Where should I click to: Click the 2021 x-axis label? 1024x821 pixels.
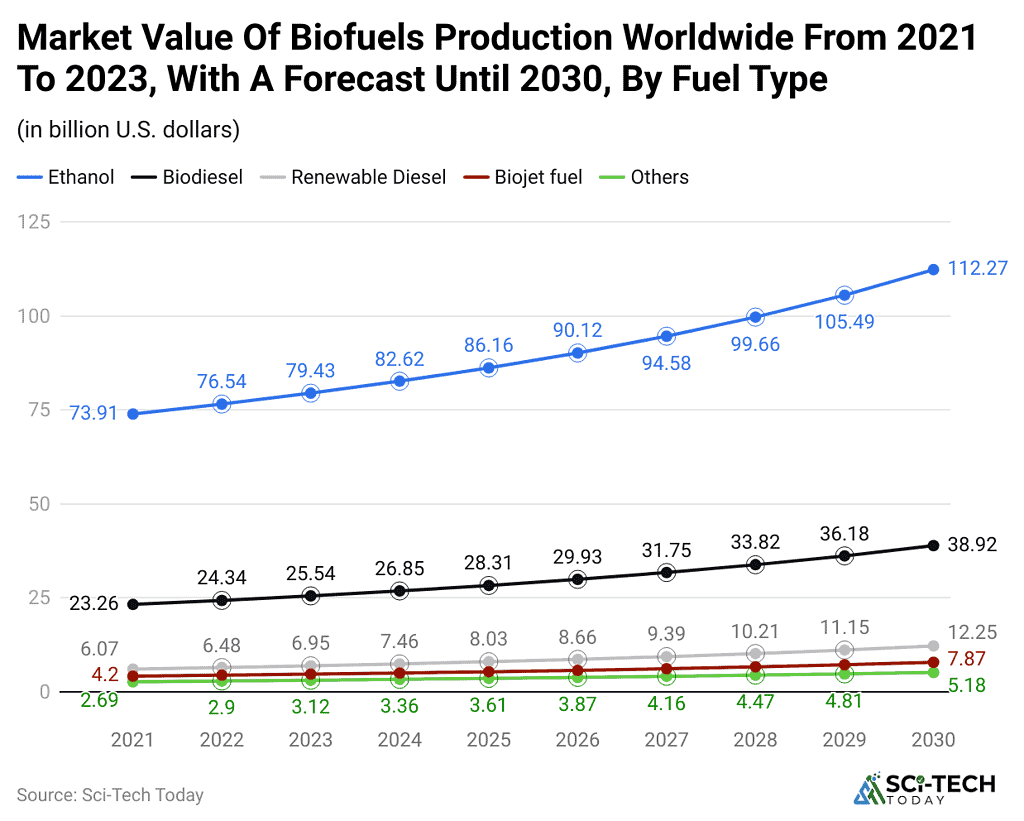[x=133, y=739]
